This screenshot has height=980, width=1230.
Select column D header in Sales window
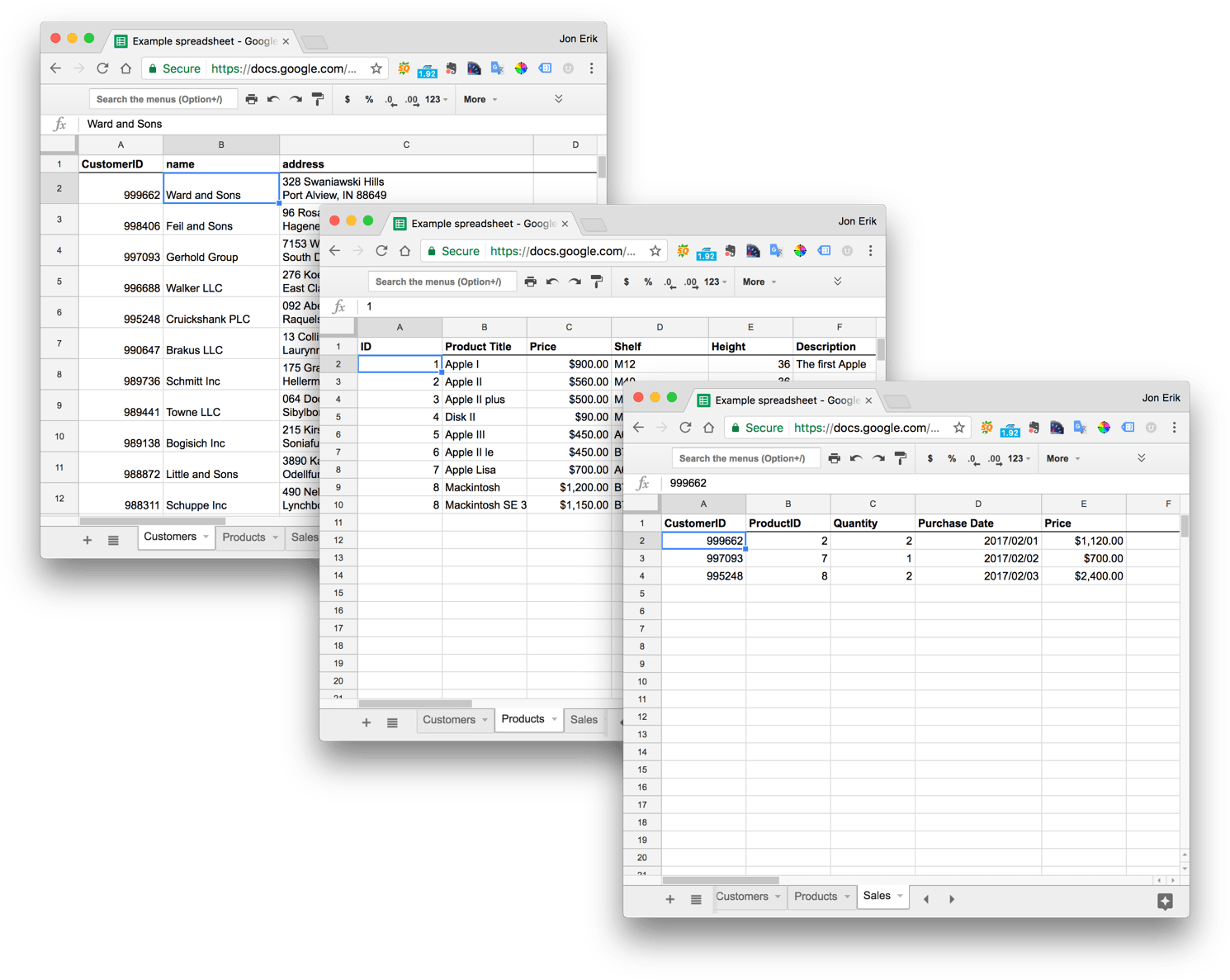pyautogui.click(x=978, y=504)
